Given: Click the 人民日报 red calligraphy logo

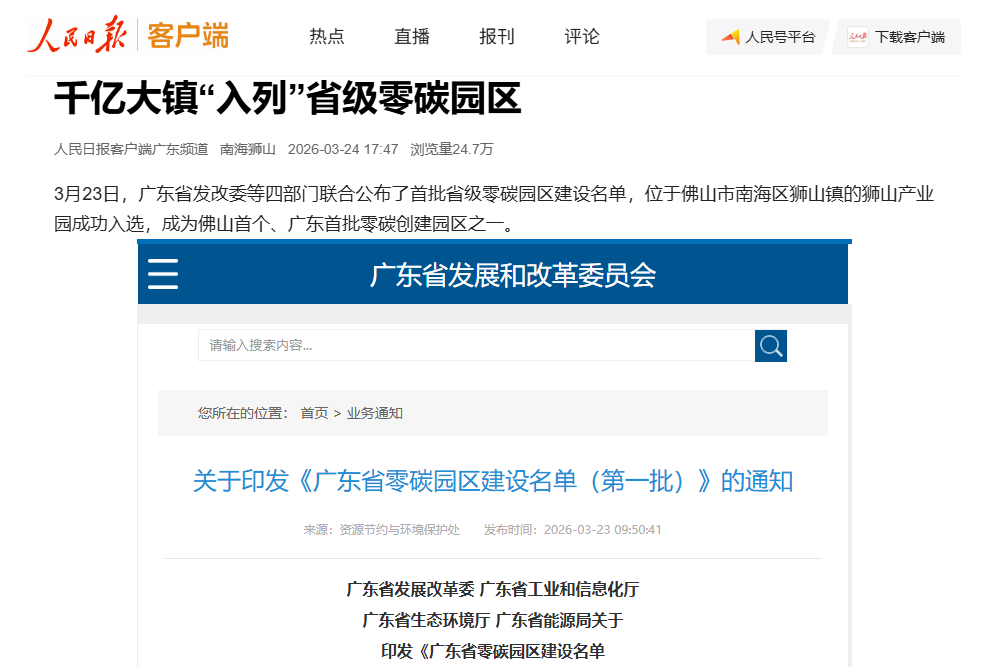Looking at the screenshot, I should pyautogui.click(x=77, y=36).
